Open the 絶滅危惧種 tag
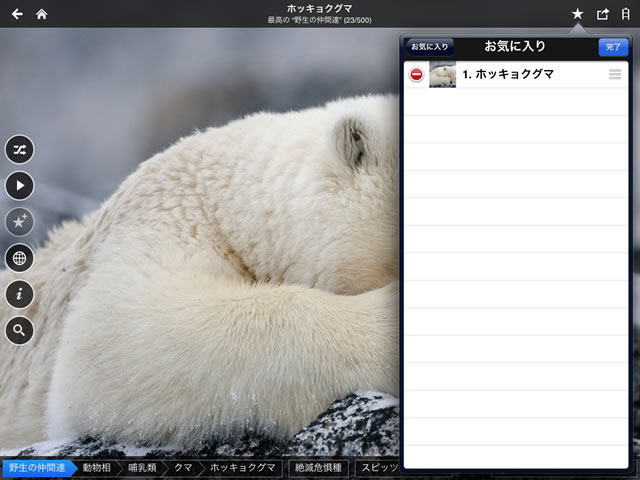The width and height of the screenshot is (640, 480). (318, 468)
